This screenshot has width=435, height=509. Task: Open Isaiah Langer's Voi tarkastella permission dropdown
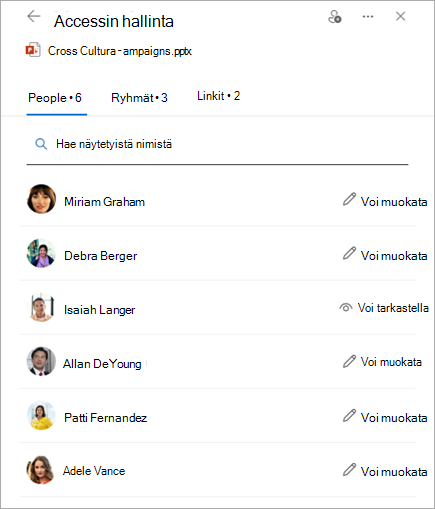tap(384, 308)
